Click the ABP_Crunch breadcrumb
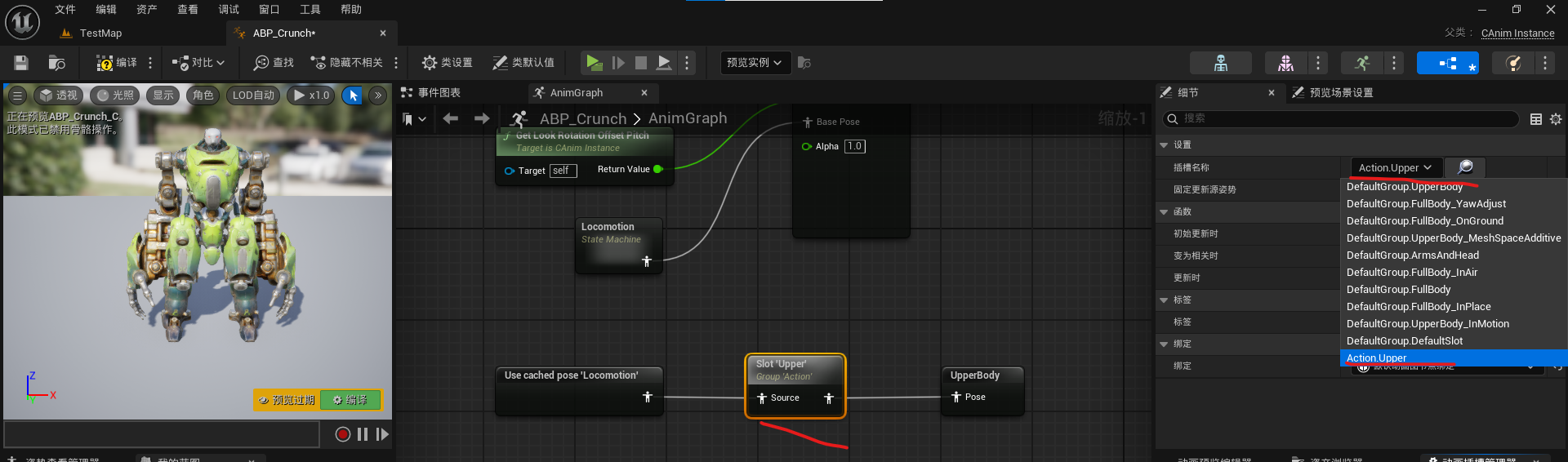 click(583, 119)
